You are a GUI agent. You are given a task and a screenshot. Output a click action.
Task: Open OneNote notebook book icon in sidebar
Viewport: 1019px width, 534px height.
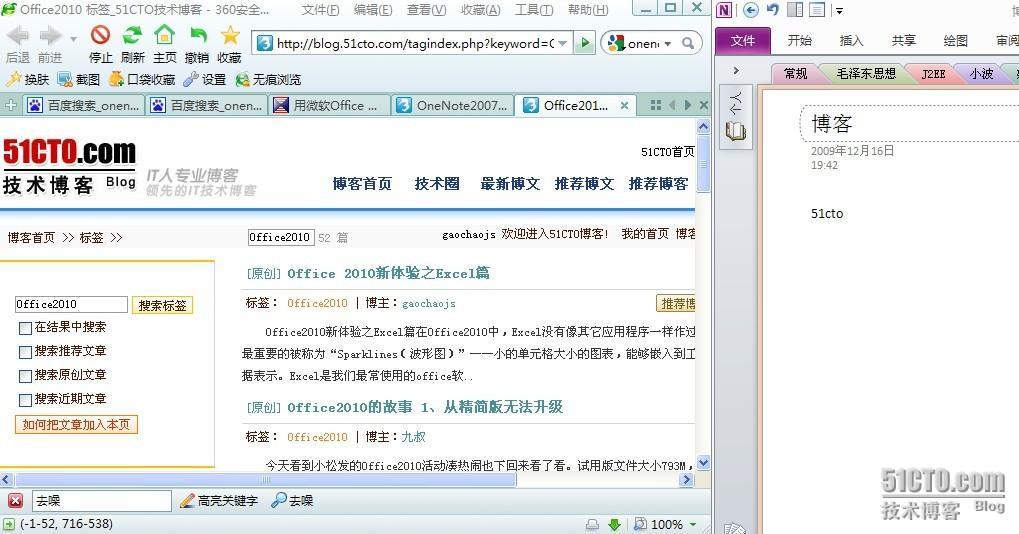736,131
